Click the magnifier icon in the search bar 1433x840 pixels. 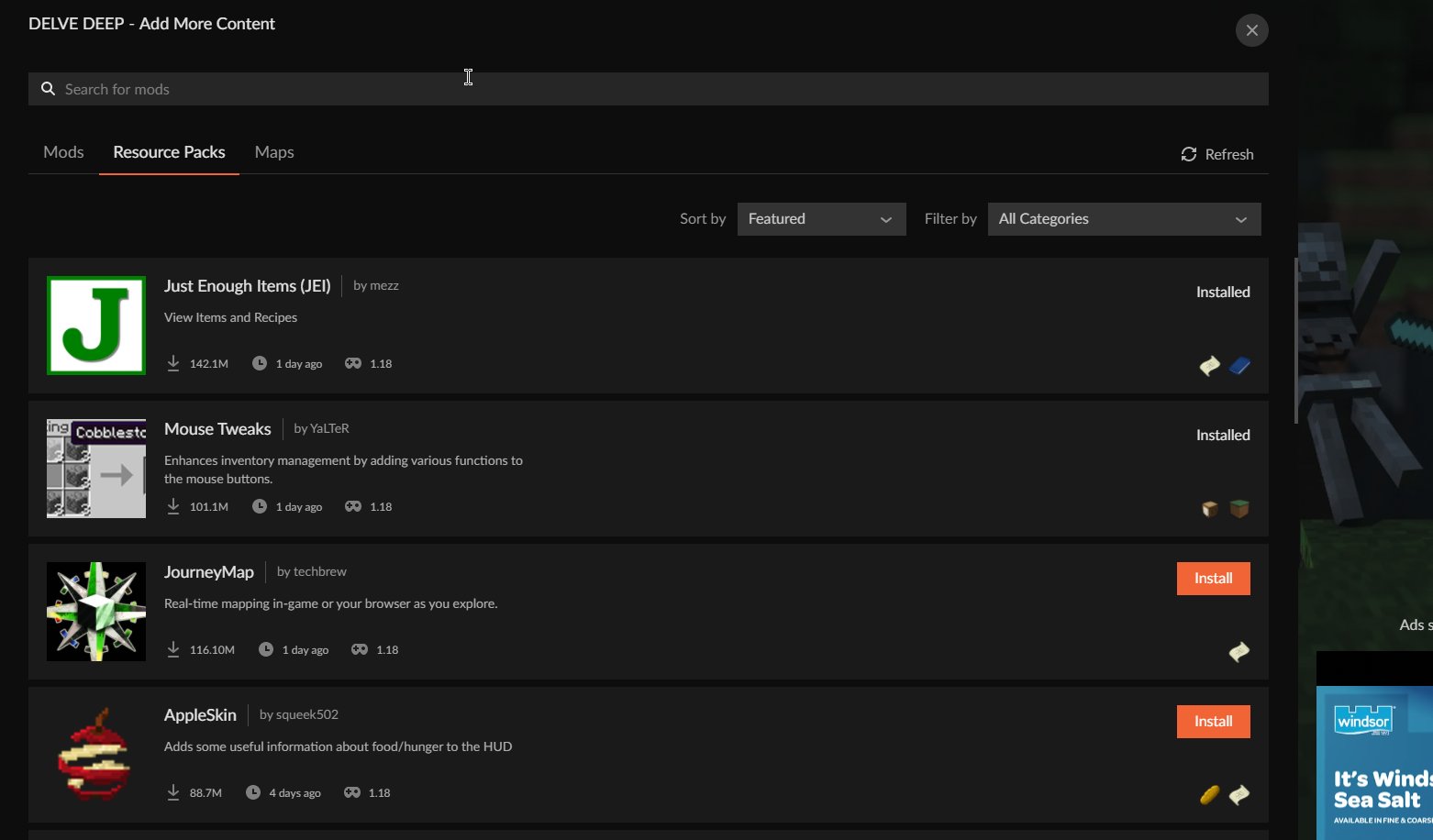pos(48,89)
